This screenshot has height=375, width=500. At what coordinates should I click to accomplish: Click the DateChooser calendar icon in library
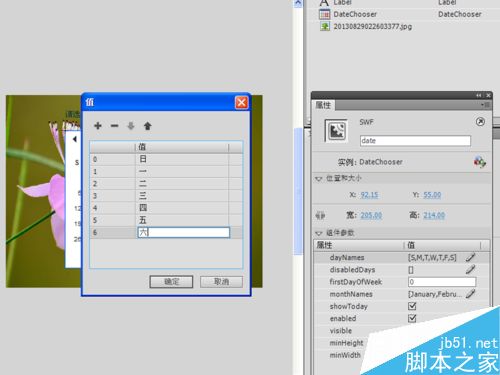point(324,14)
